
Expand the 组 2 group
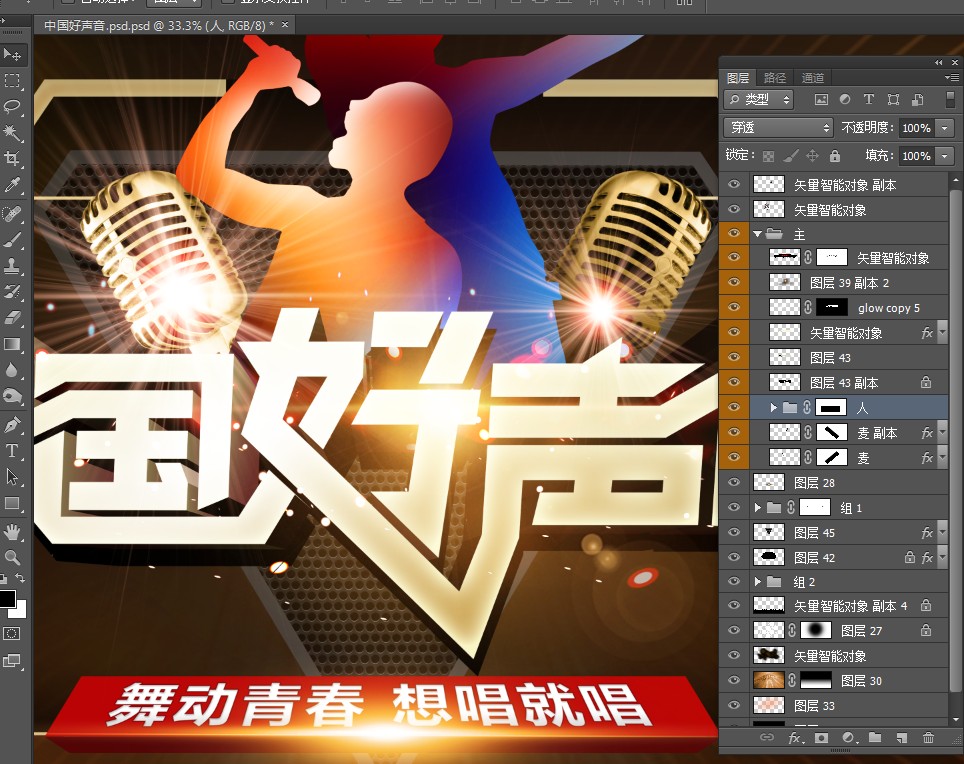coord(757,581)
